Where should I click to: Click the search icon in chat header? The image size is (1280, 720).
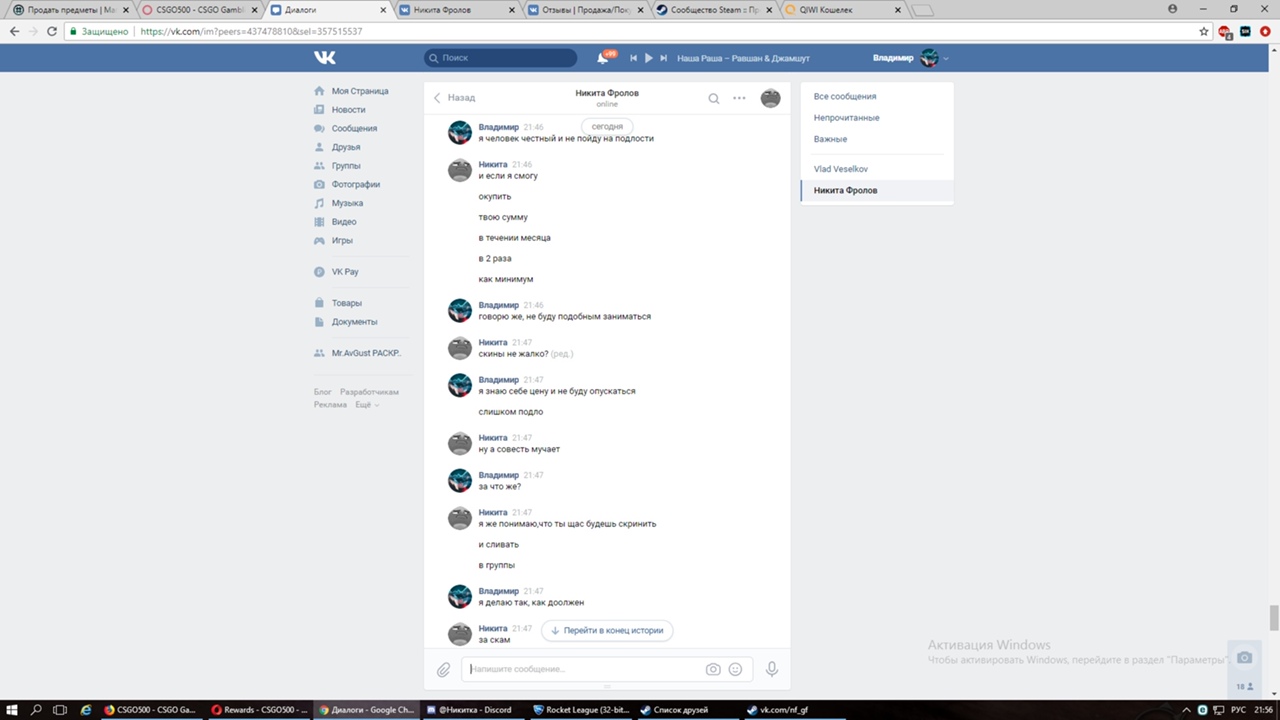pos(713,98)
